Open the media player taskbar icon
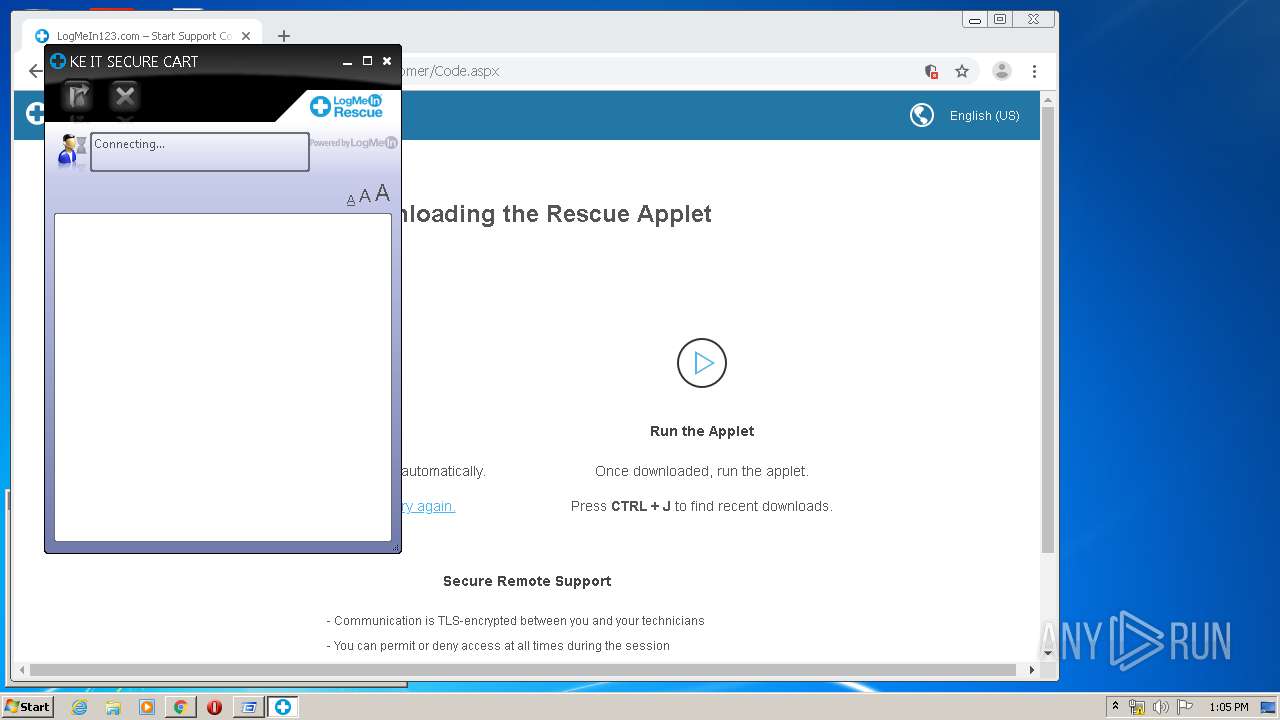This screenshot has width=1280, height=720. click(x=147, y=707)
